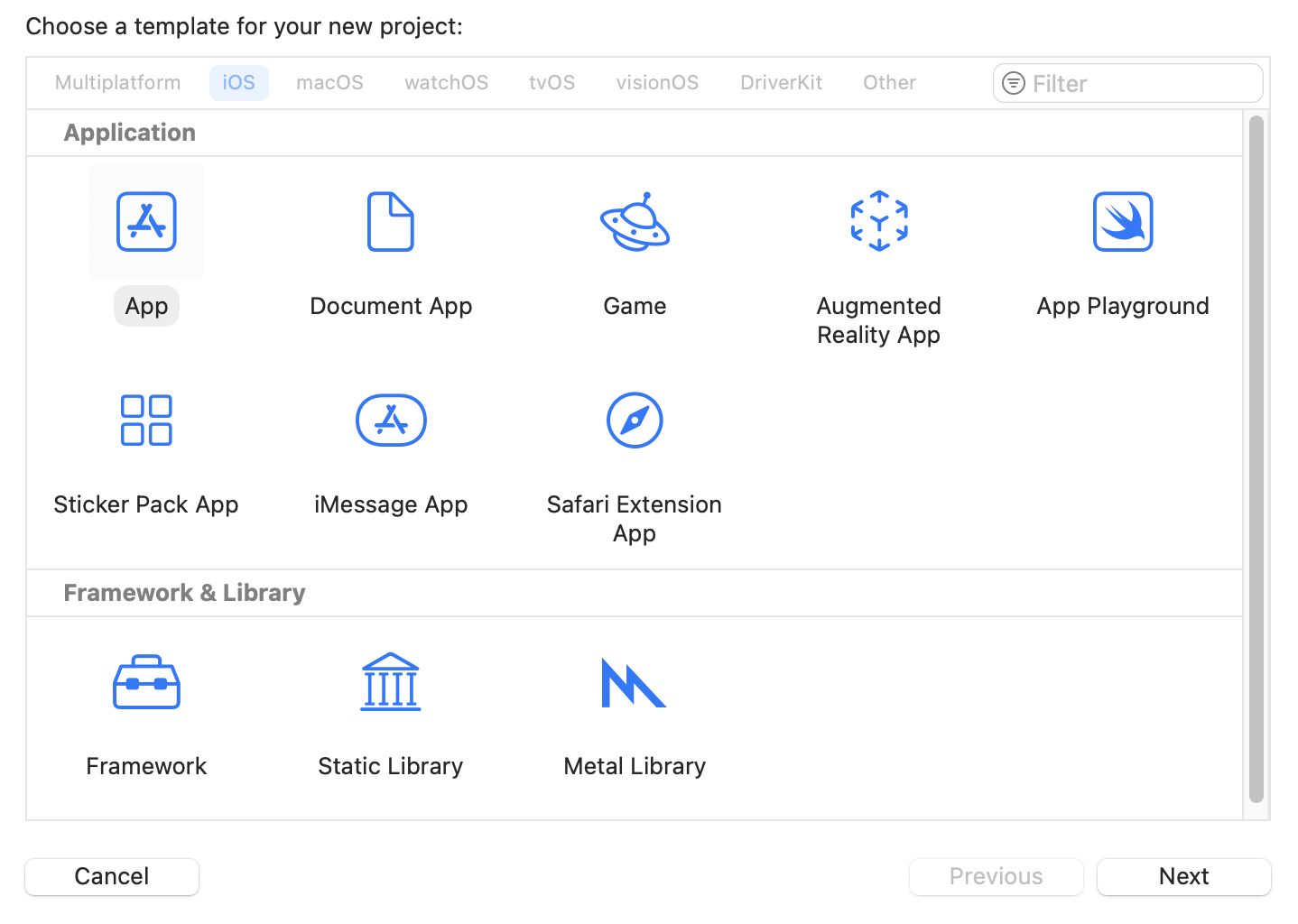The width and height of the screenshot is (1298, 924).
Task: Click the "Augmented Reality App" label
Action: [879, 320]
